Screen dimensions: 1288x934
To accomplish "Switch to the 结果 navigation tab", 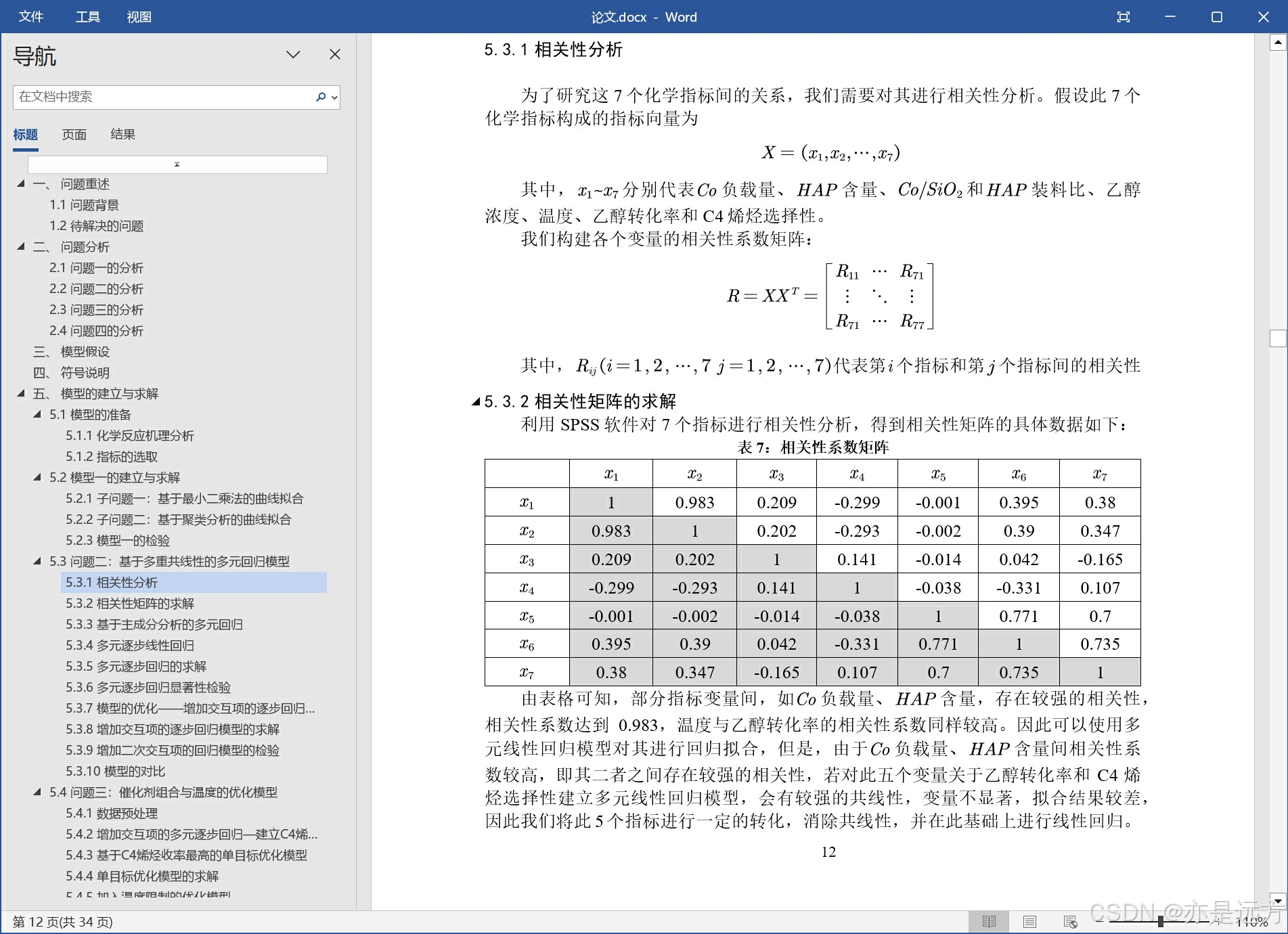I will [x=123, y=135].
